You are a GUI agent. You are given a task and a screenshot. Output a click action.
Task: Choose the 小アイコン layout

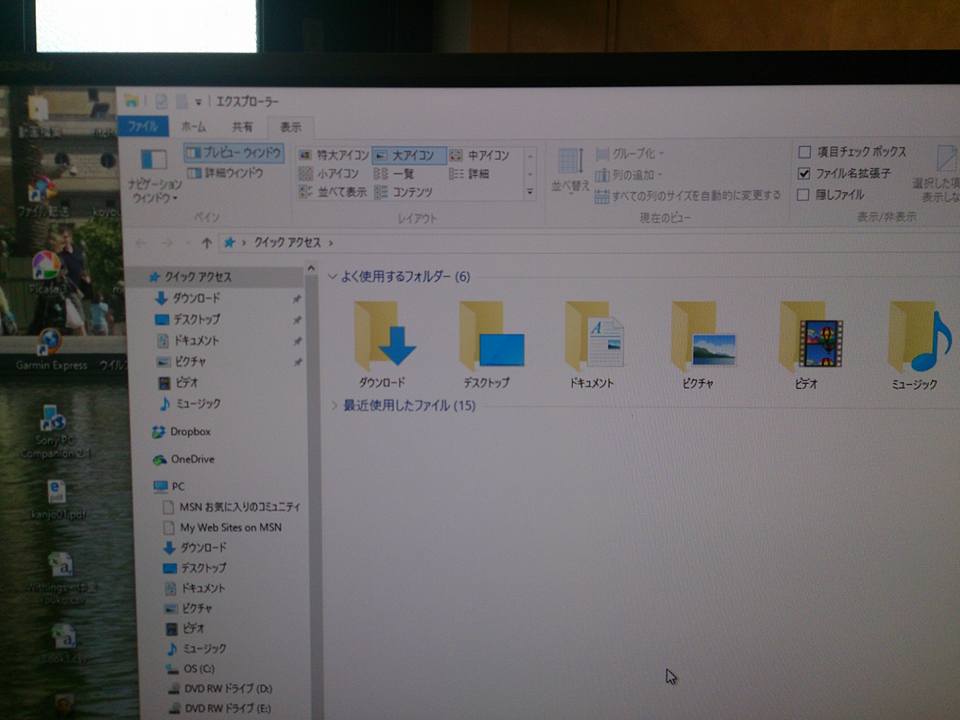[329, 174]
